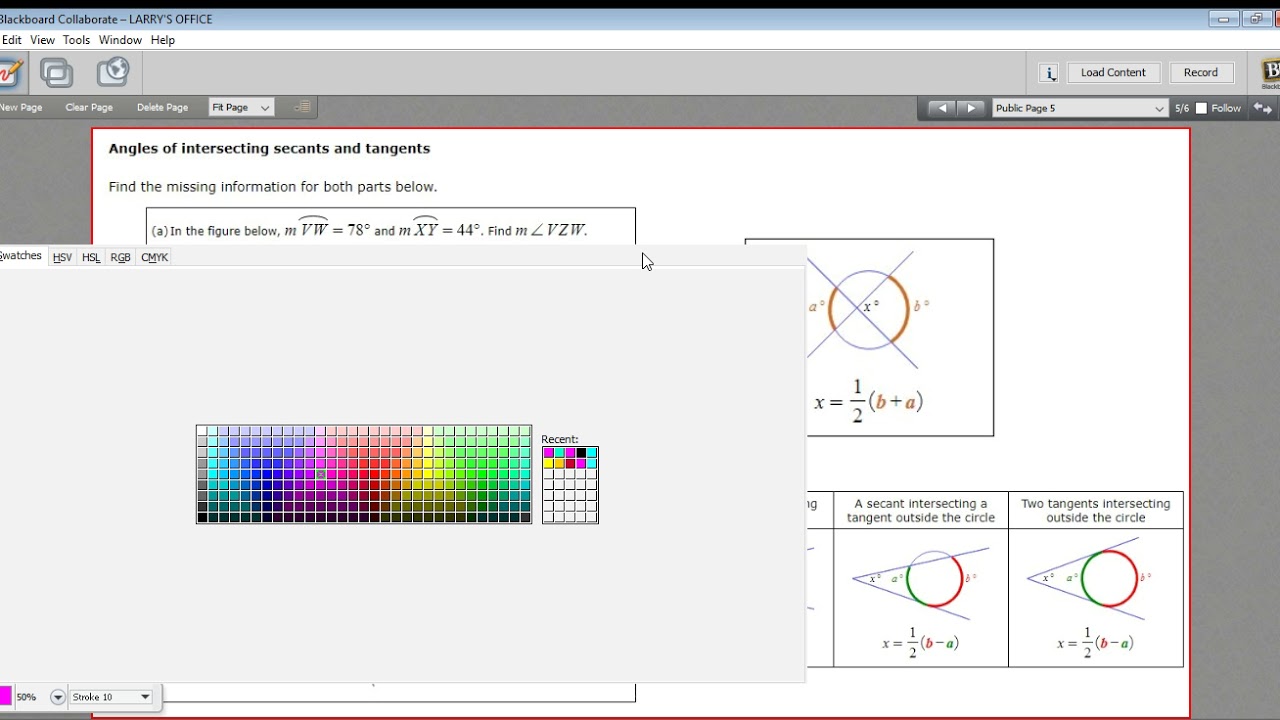Click the Delete Page button
1280x720 pixels.
(x=162, y=107)
